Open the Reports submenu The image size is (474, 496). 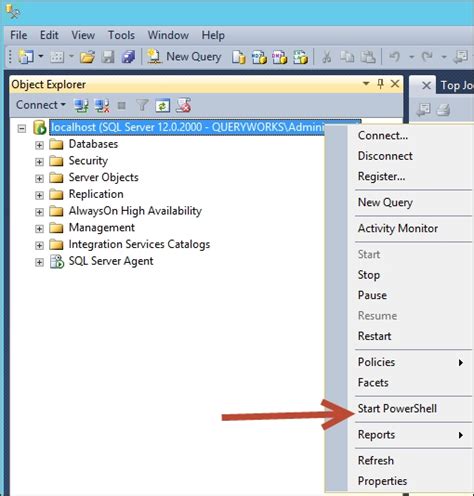pos(410,435)
